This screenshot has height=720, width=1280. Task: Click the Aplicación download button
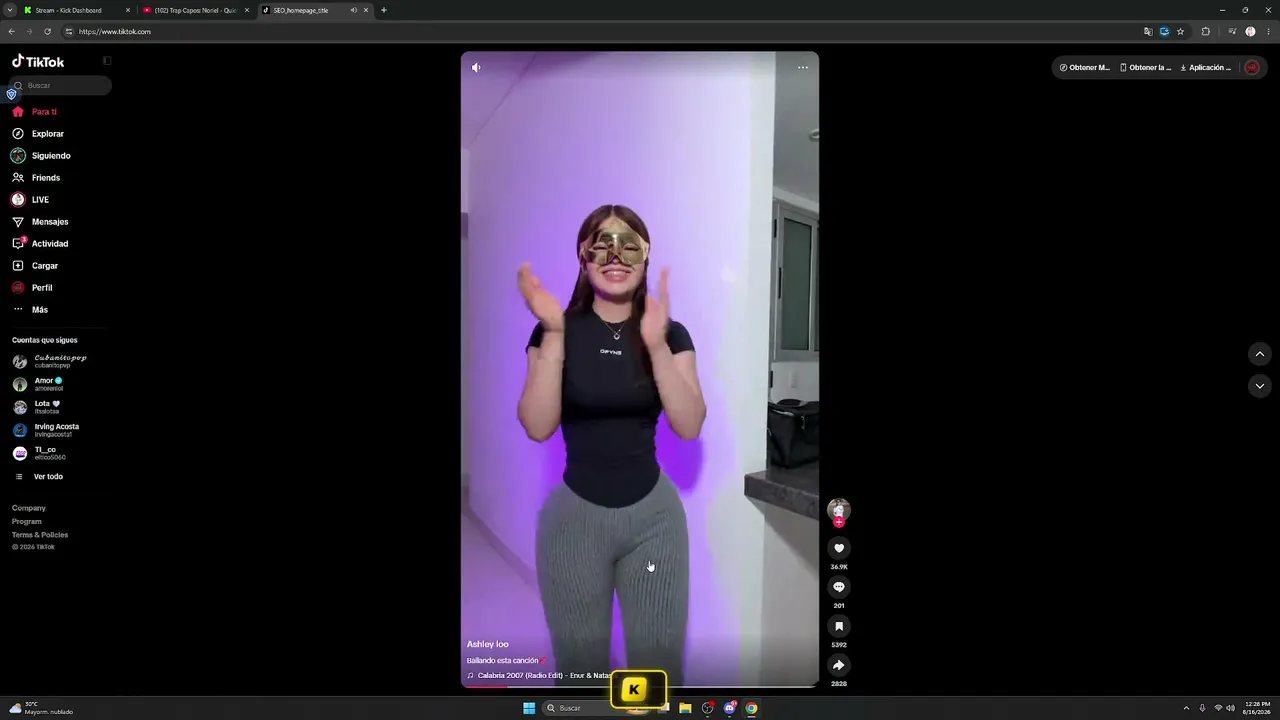1206,68
